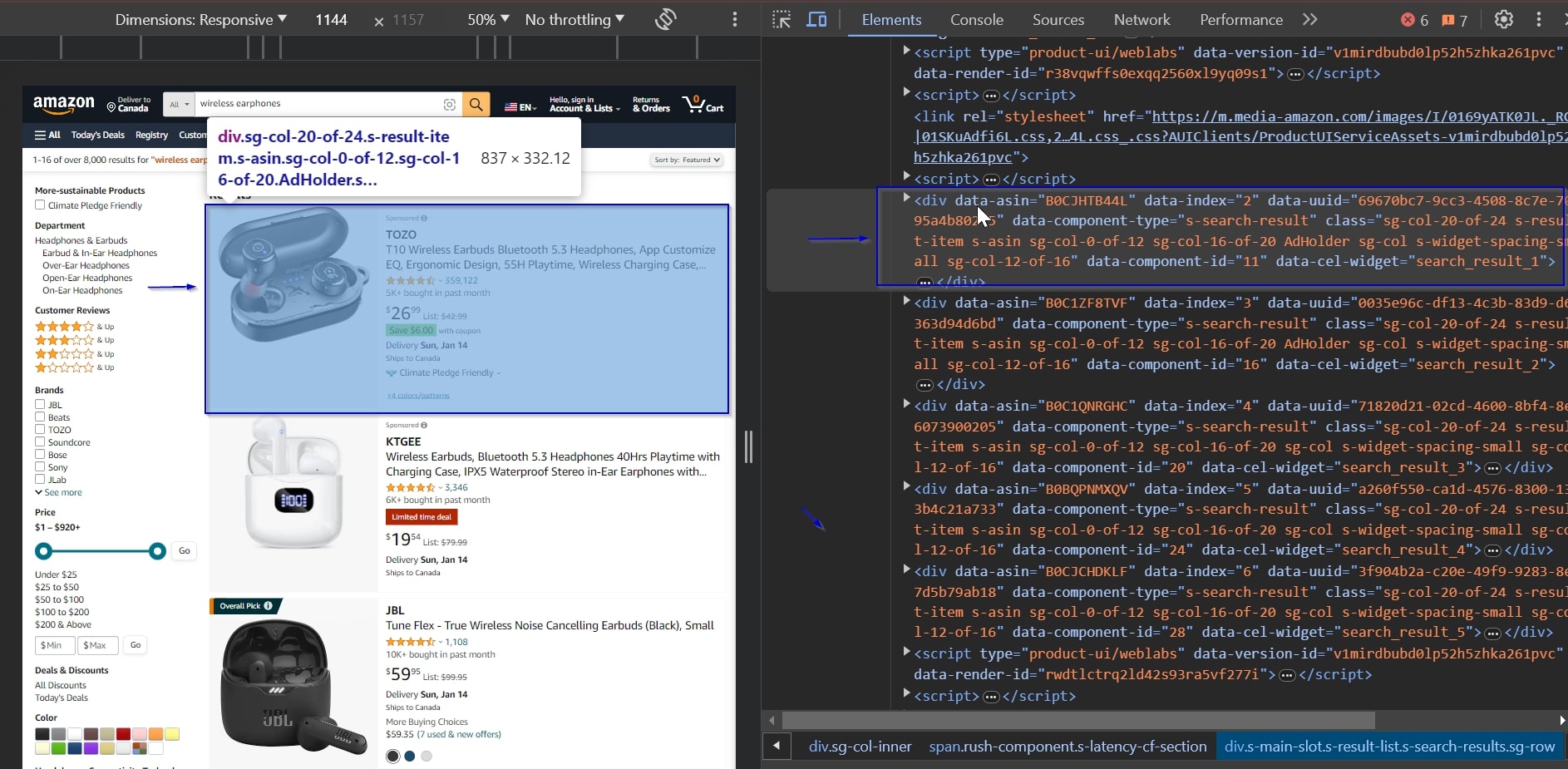Screen dimensions: 1568x769
Task: Click the 7 used & new offers link
Action: (459, 734)
